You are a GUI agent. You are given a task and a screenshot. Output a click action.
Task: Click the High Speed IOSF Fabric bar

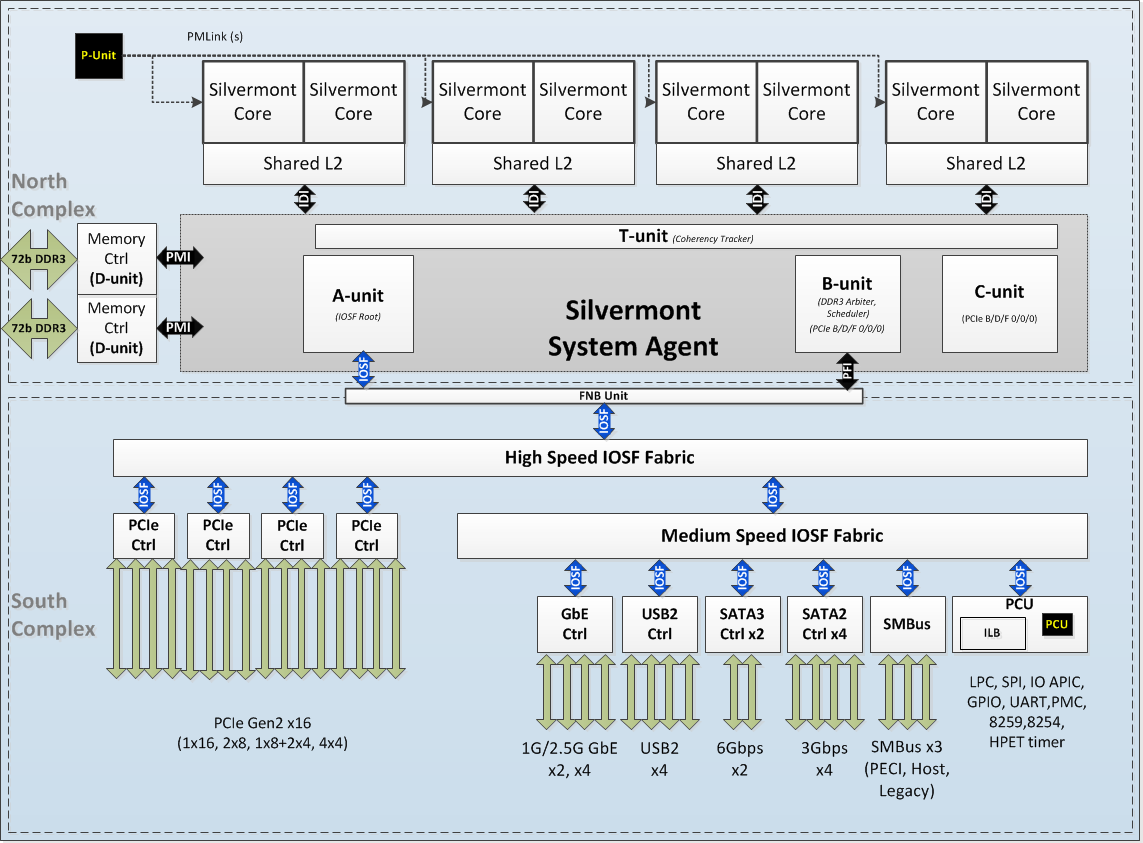pyautogui.click(x=600, y=458)
